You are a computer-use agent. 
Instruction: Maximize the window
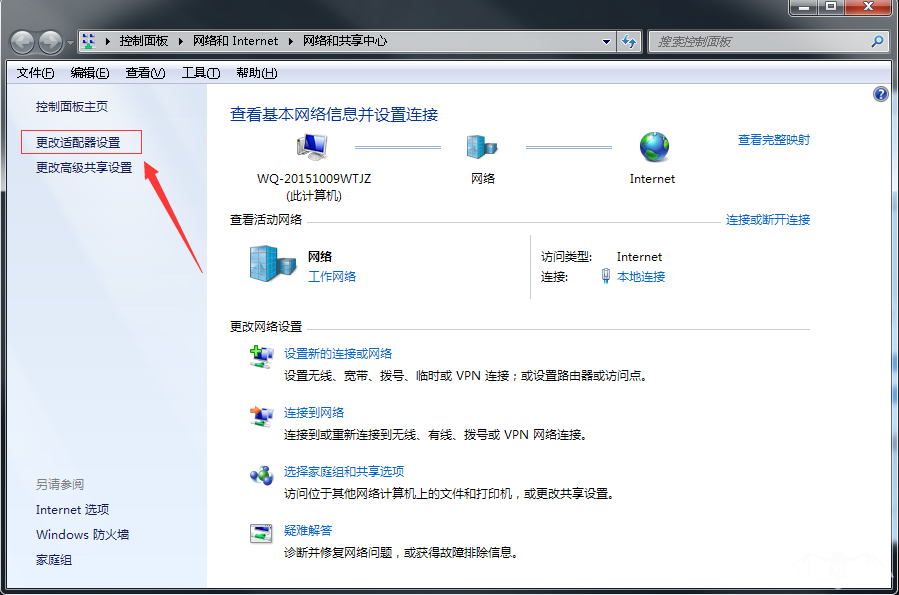pos(831,7)
